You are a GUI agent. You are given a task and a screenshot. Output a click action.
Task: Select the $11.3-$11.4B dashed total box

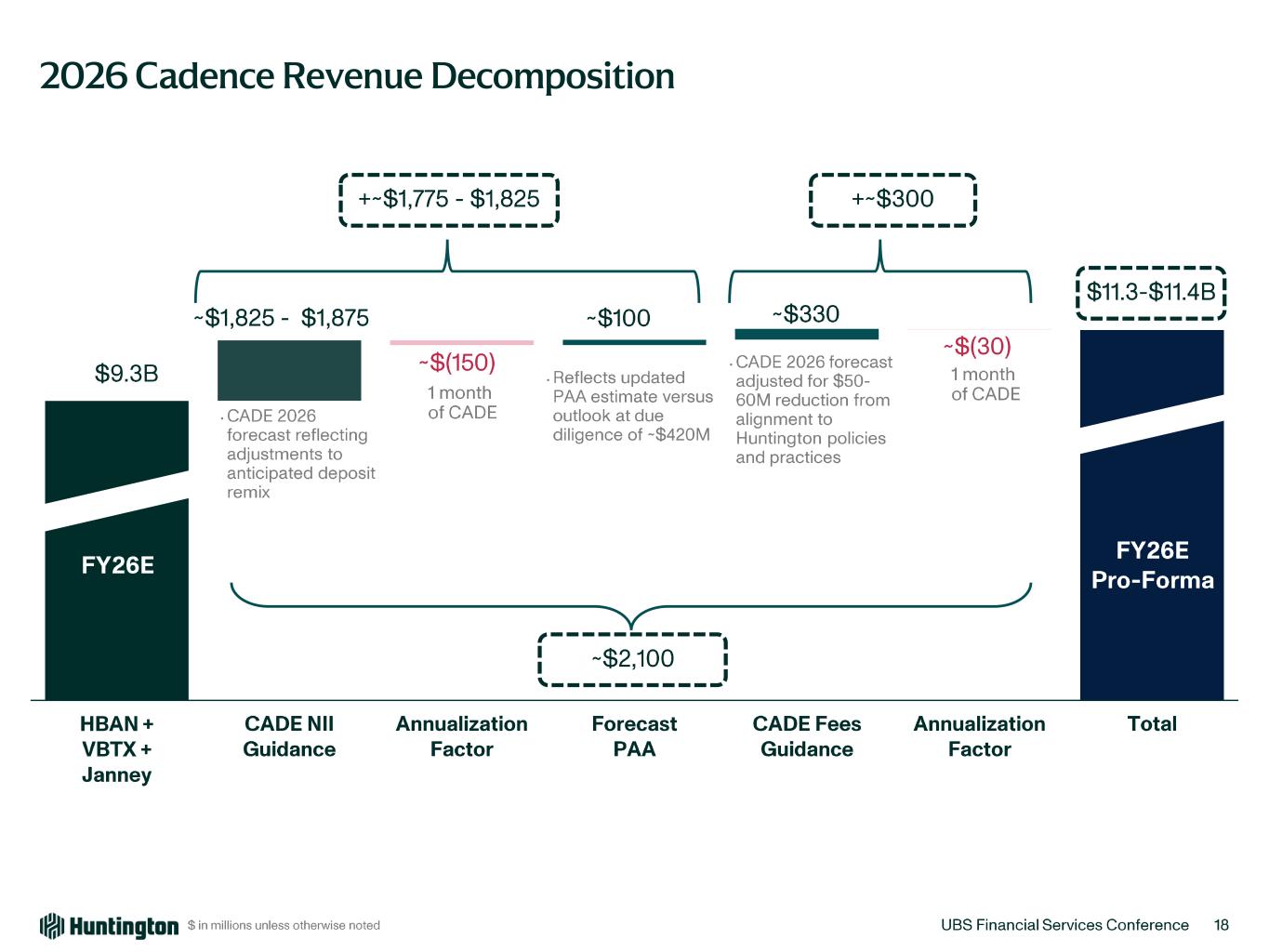tap(1151, 293)
